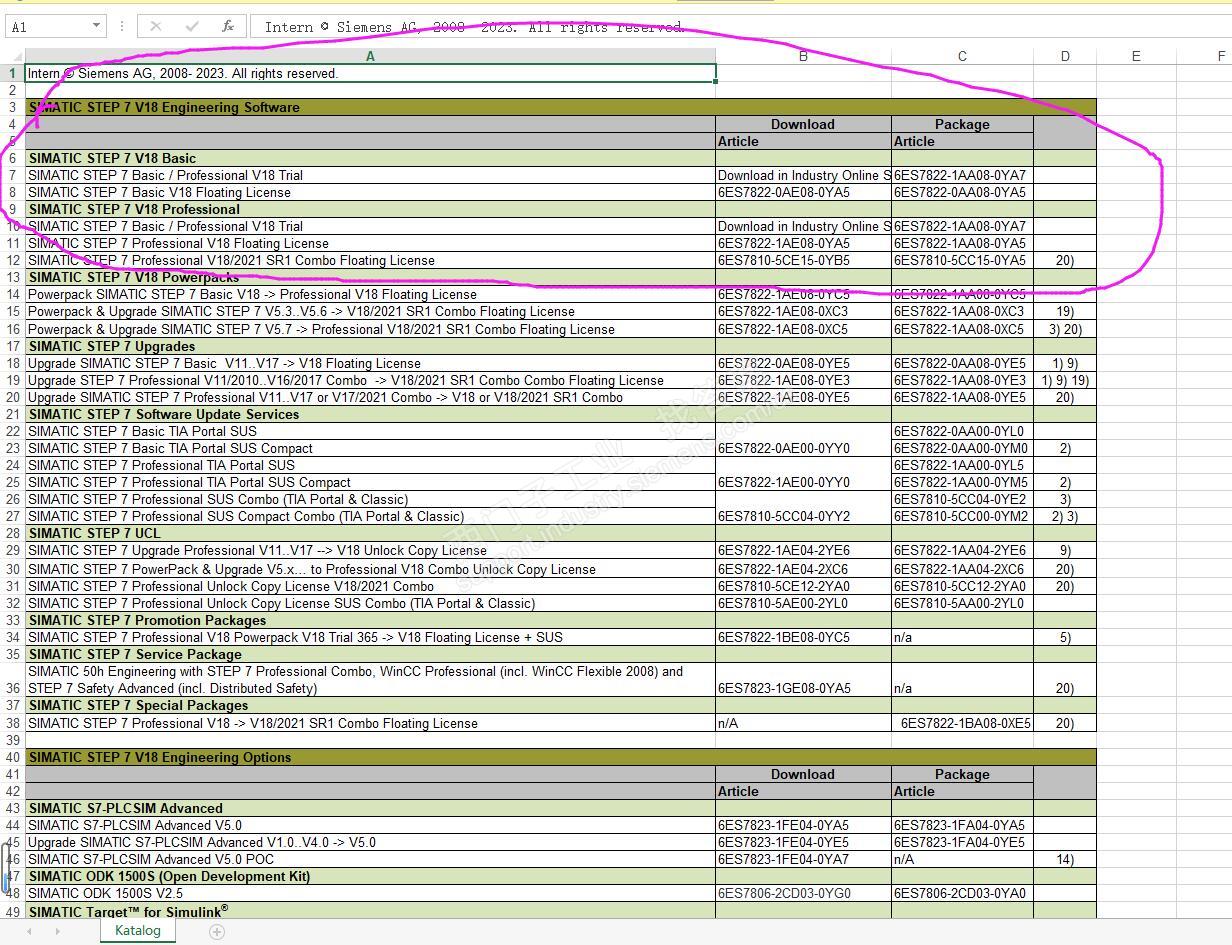The height and width of the screenshot is (945, 1232).
Task: Click the Enter checkmark icon in formula bar
Action: click(x=192, y=27)
